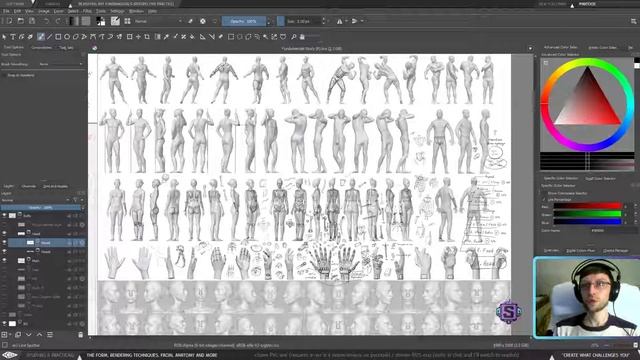640x360 pixels.
Task: Select the Rectangle shape tool
Action: click(x=58, y=37)
